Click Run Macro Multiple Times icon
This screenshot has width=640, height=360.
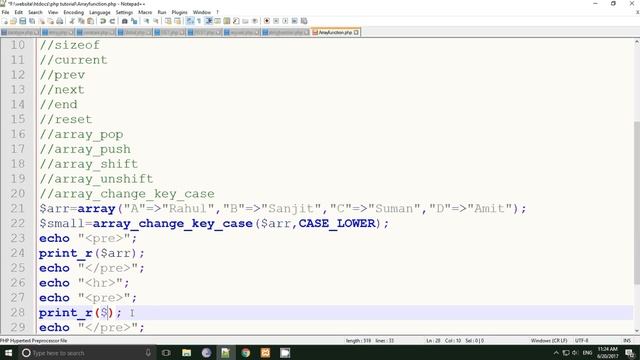tap(294, 21)
